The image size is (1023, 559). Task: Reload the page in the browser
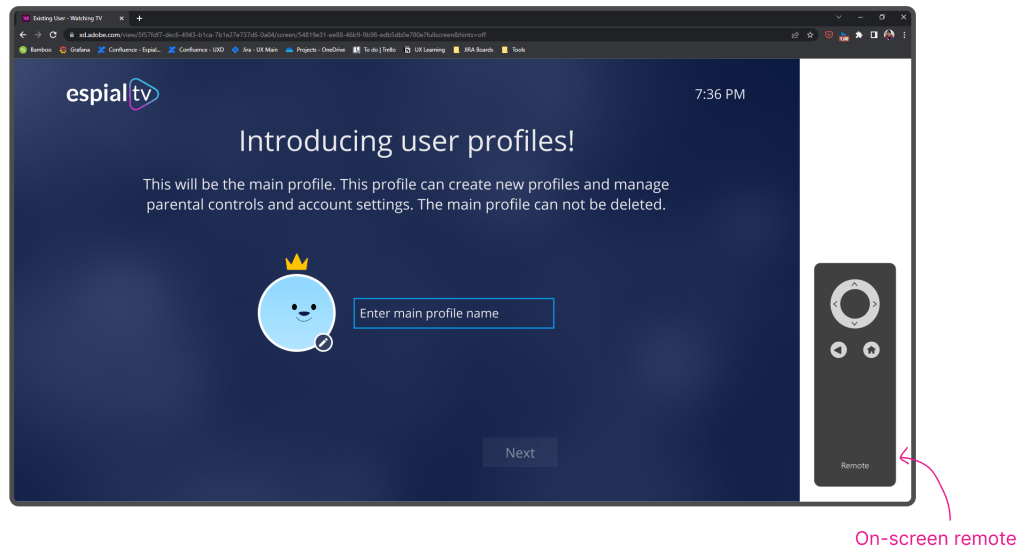click(53, 34)
